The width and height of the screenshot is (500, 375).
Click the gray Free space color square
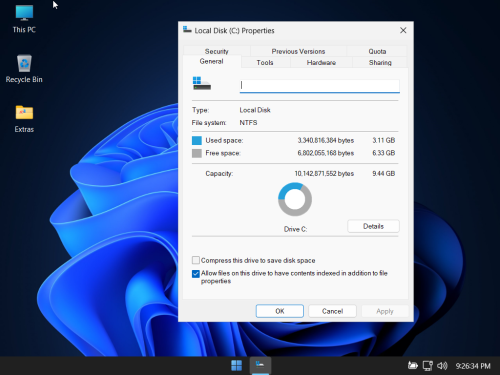click(x=197, y=153)
